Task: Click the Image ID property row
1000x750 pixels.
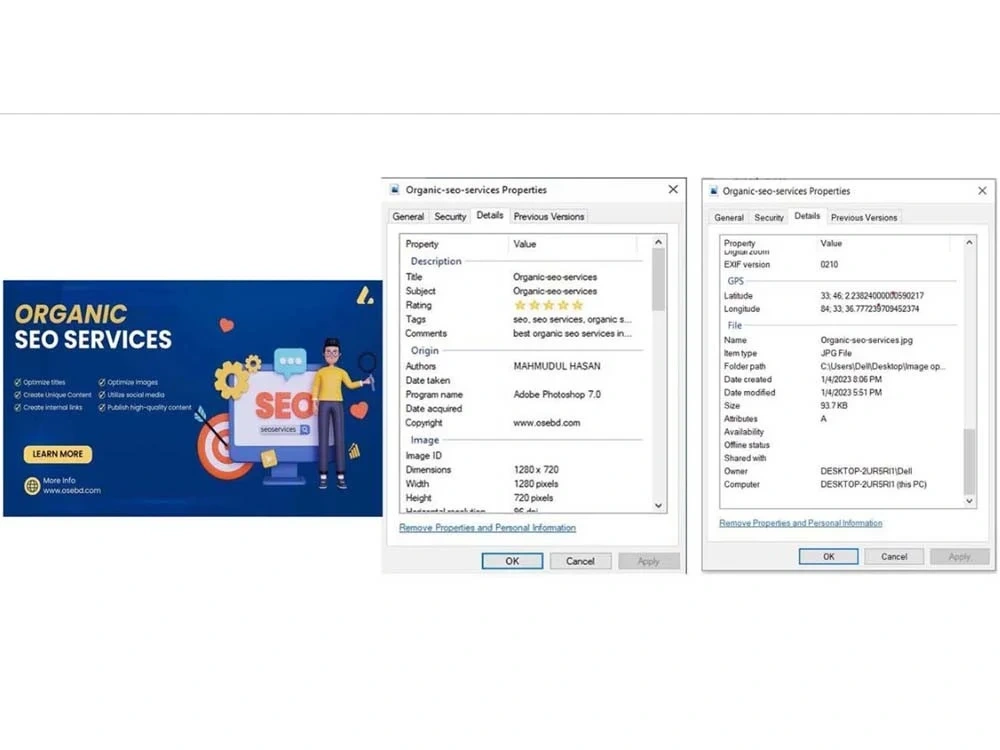Action: (522, 455)
